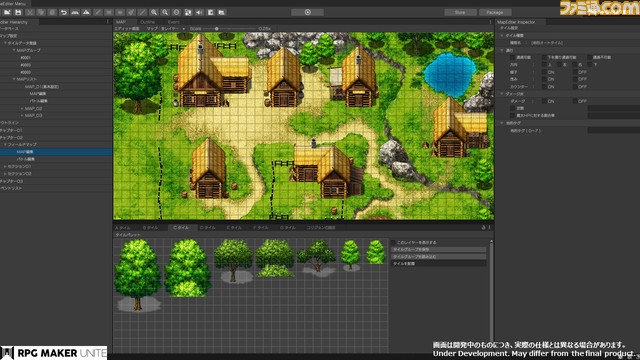Collapse the MAPグループ tree node
The height and width of the screenshot is (360, 640).
click(14, 50)
